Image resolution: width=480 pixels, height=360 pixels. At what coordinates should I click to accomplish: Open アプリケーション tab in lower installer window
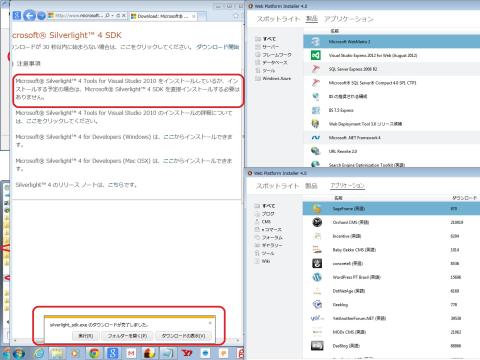347,186
